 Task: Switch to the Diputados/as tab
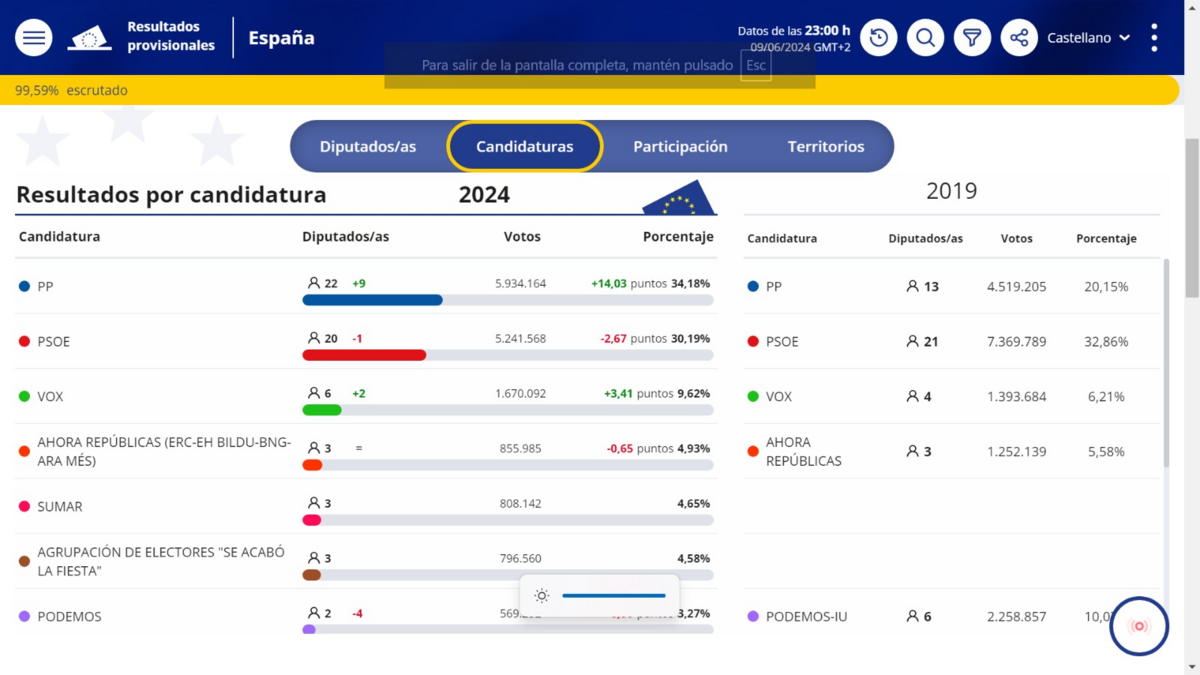click(x=368, y=146)
